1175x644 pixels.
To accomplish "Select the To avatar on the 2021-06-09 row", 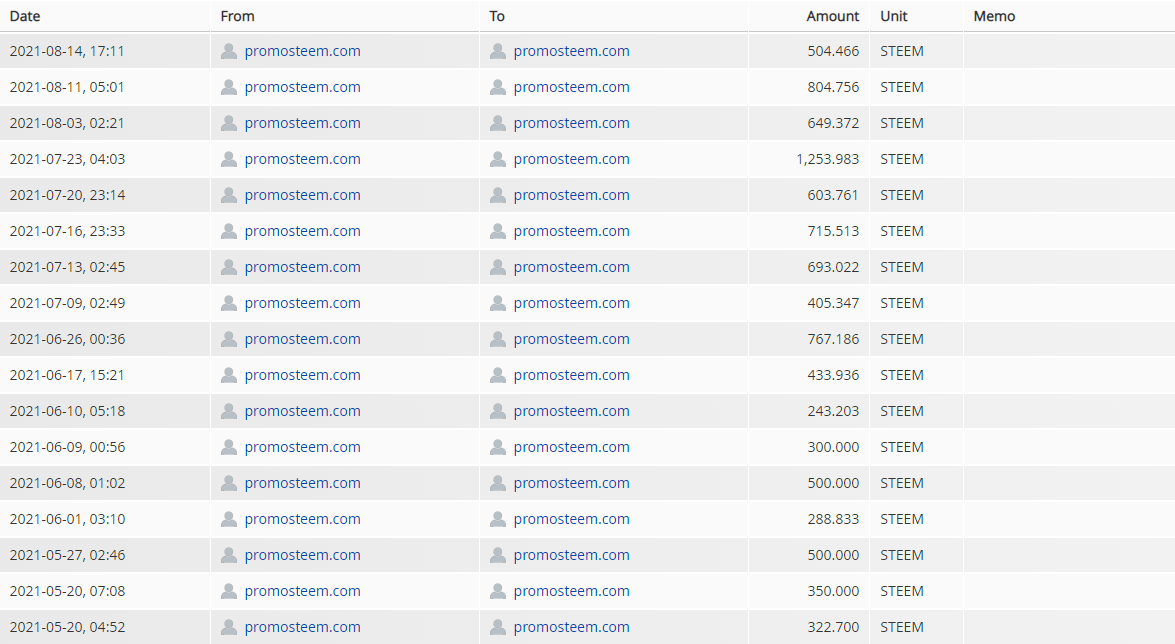I will tap(497, 447).
